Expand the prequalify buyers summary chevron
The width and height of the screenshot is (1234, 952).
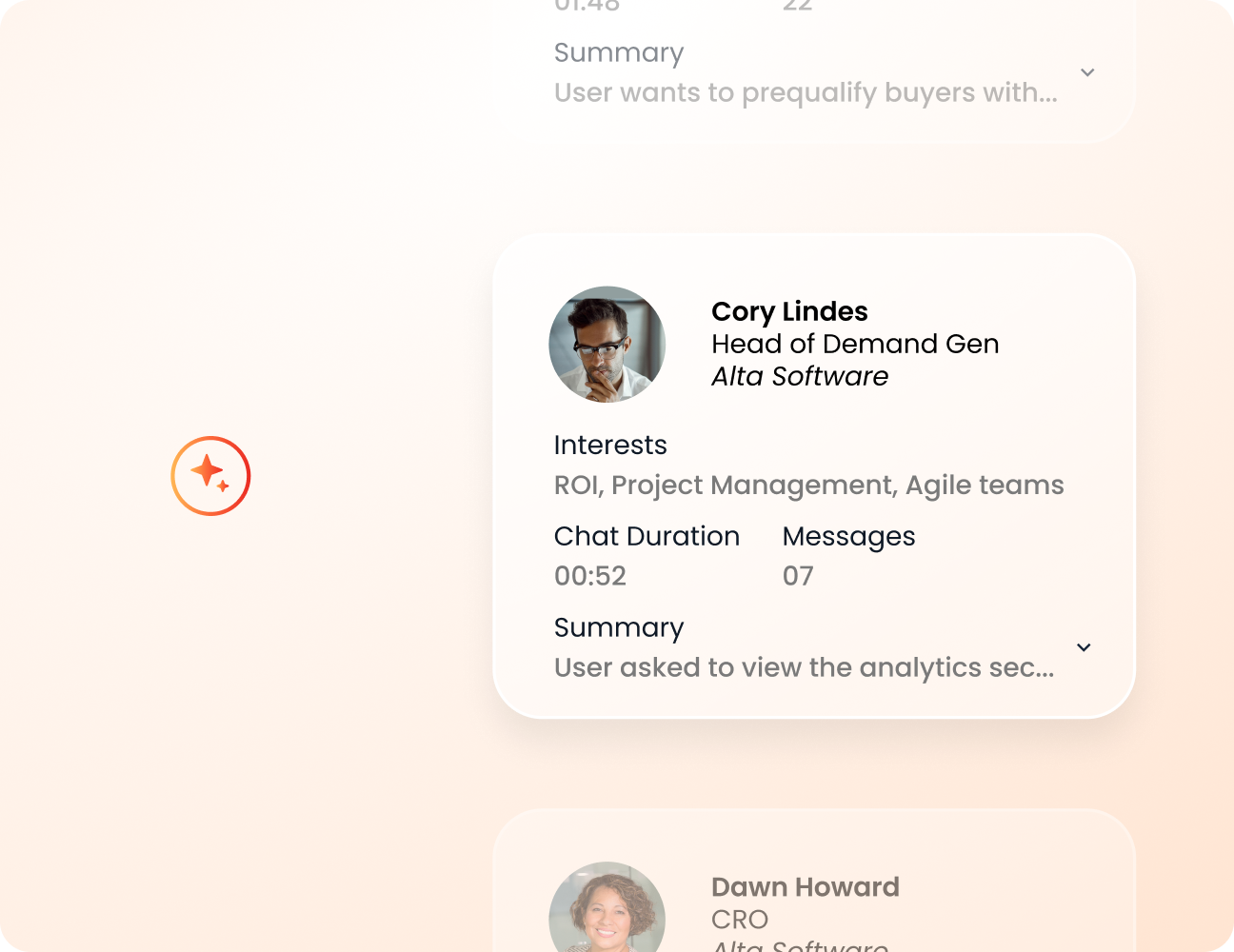[x=1087, y=72]
